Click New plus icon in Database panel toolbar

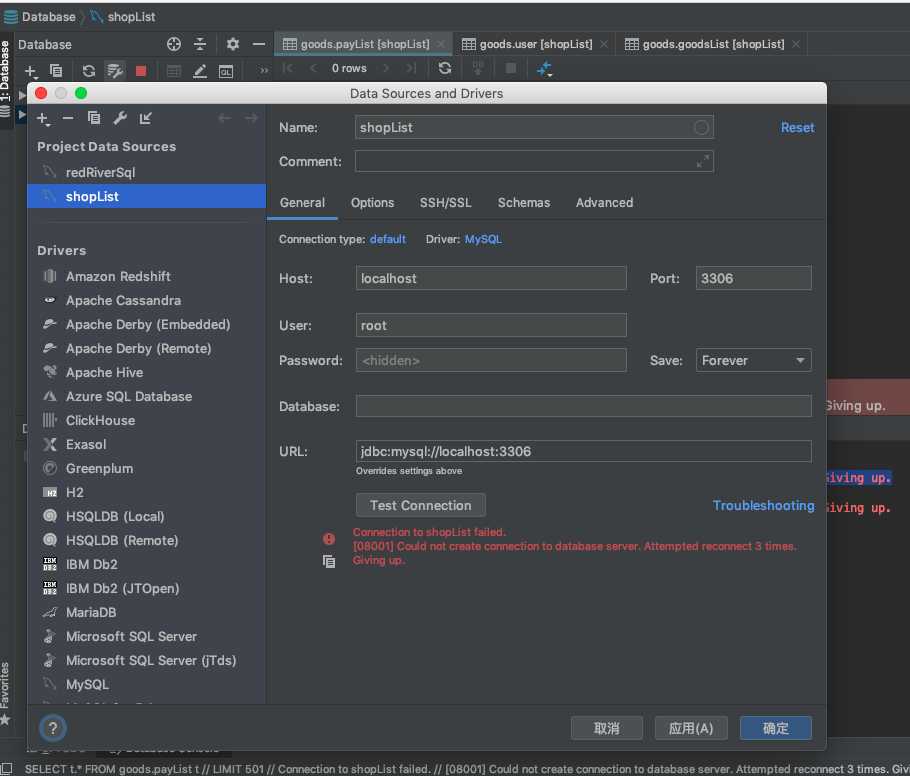31,71
